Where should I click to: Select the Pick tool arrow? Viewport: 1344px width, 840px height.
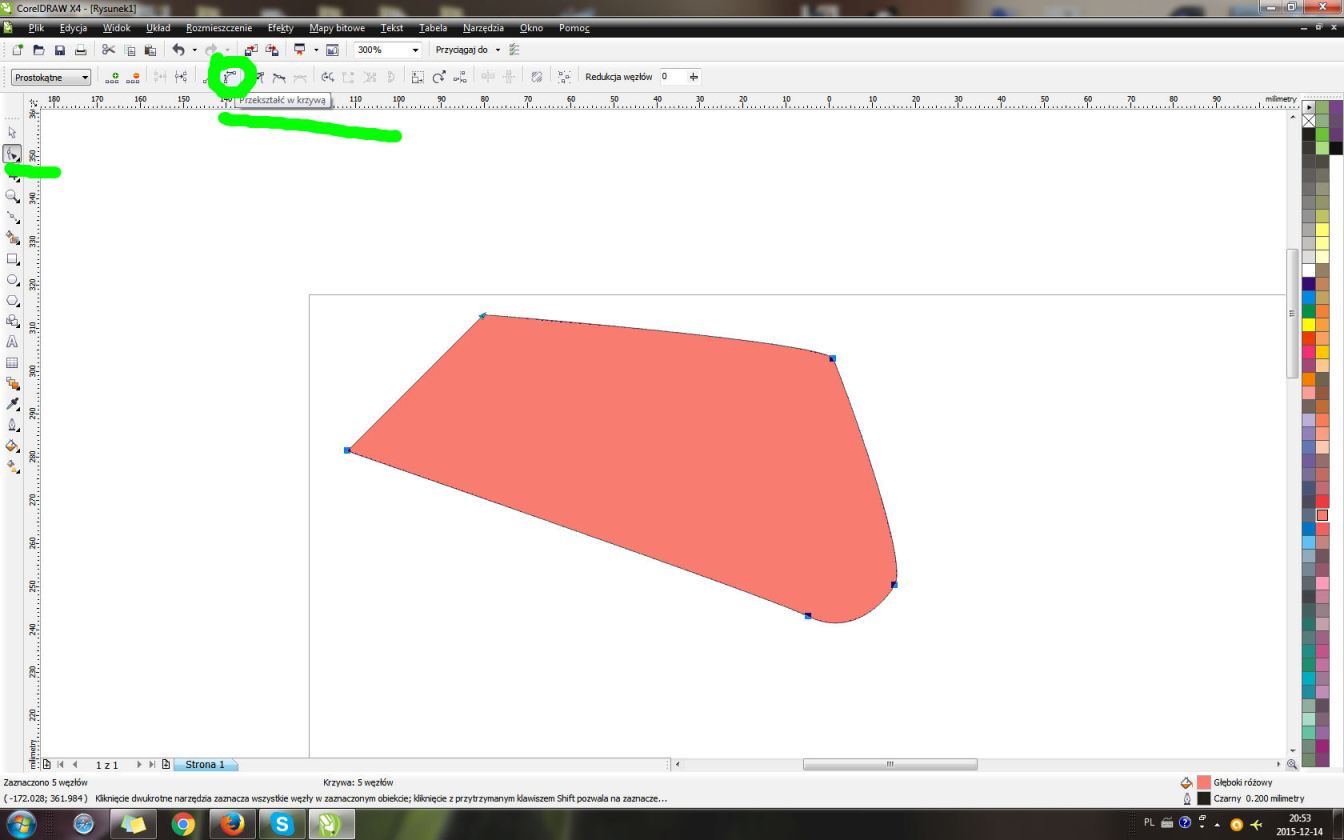coord(12,132)
